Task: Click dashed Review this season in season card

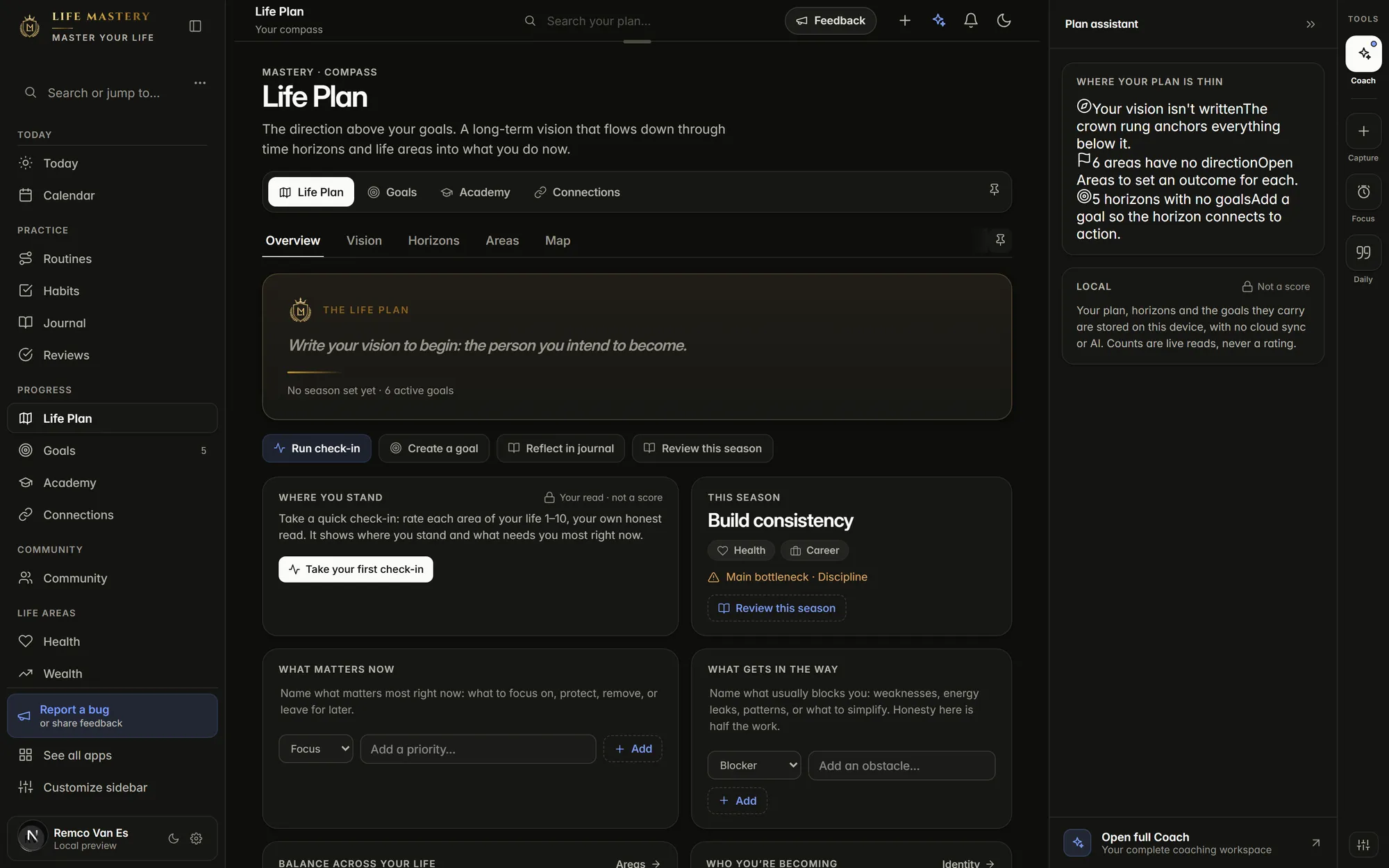Action: tap(776, 608)
